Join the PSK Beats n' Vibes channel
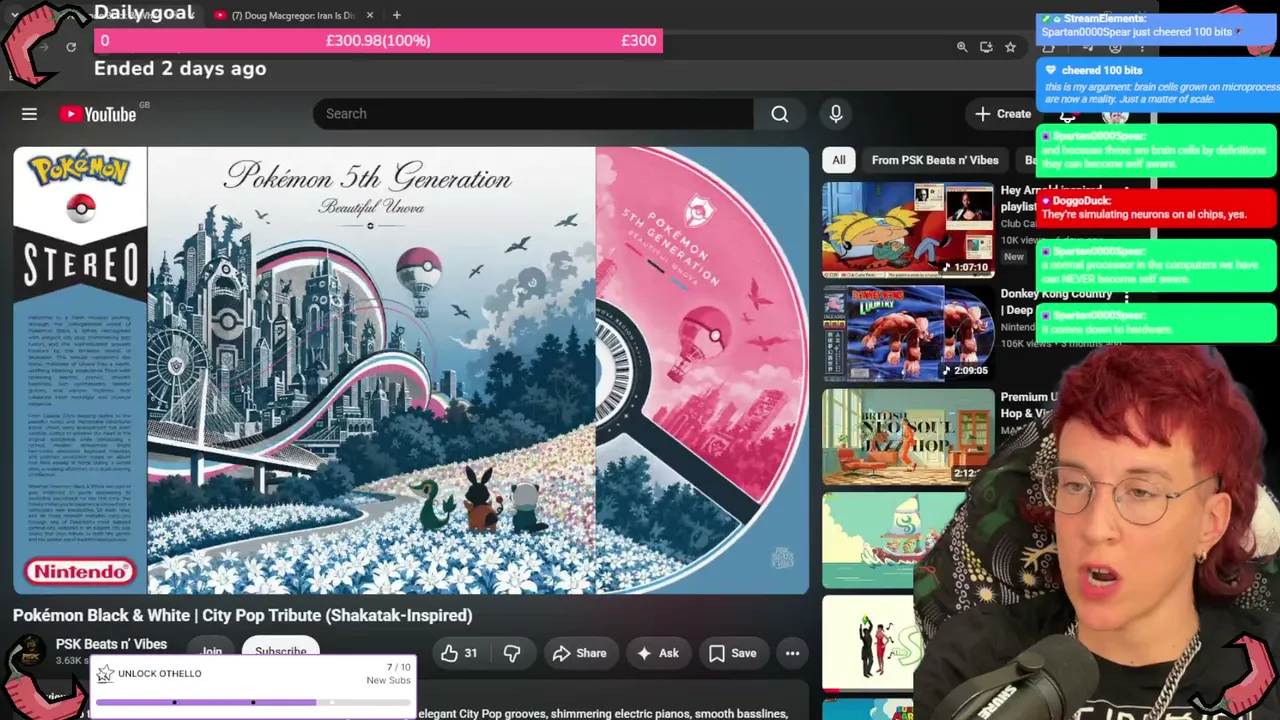The image size is (1280, 720). [x=211, y=651]
